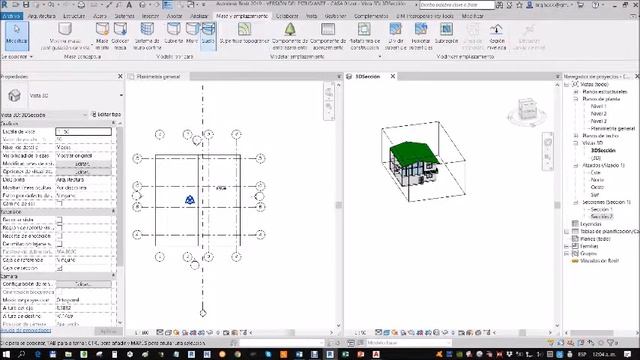Image resolution: width=640 pixels, height=360 pixels.
Task: Select the Muro by face tool
Action: (192, 33)
